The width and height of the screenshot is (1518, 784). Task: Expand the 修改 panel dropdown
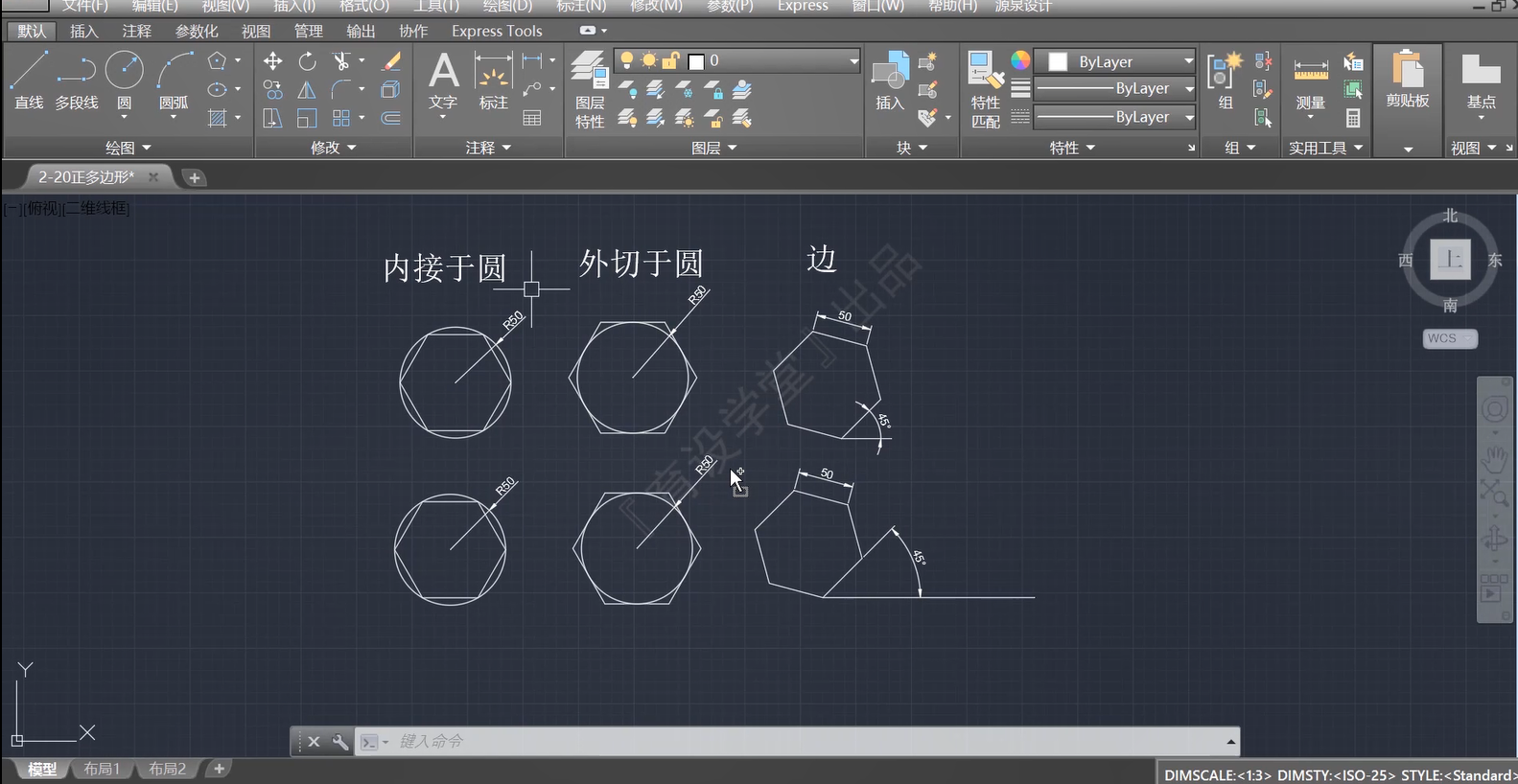tap(334, 148)
